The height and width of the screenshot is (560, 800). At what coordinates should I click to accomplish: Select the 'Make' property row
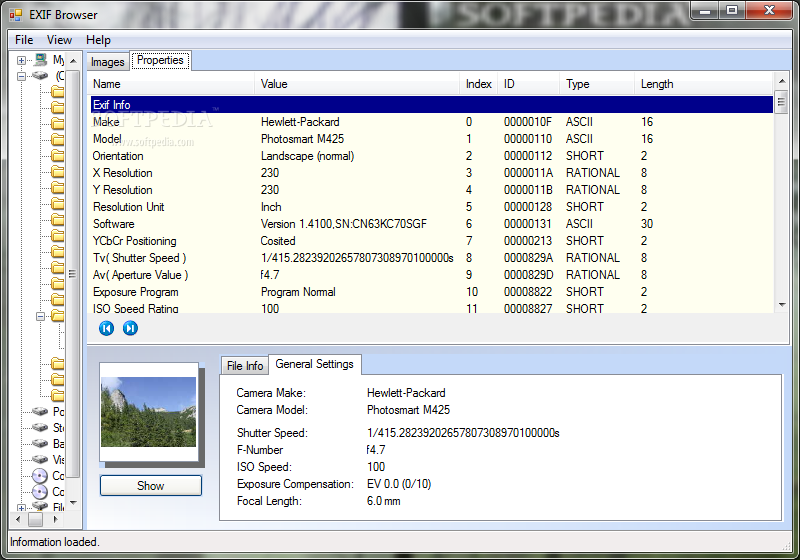(432, 122)
